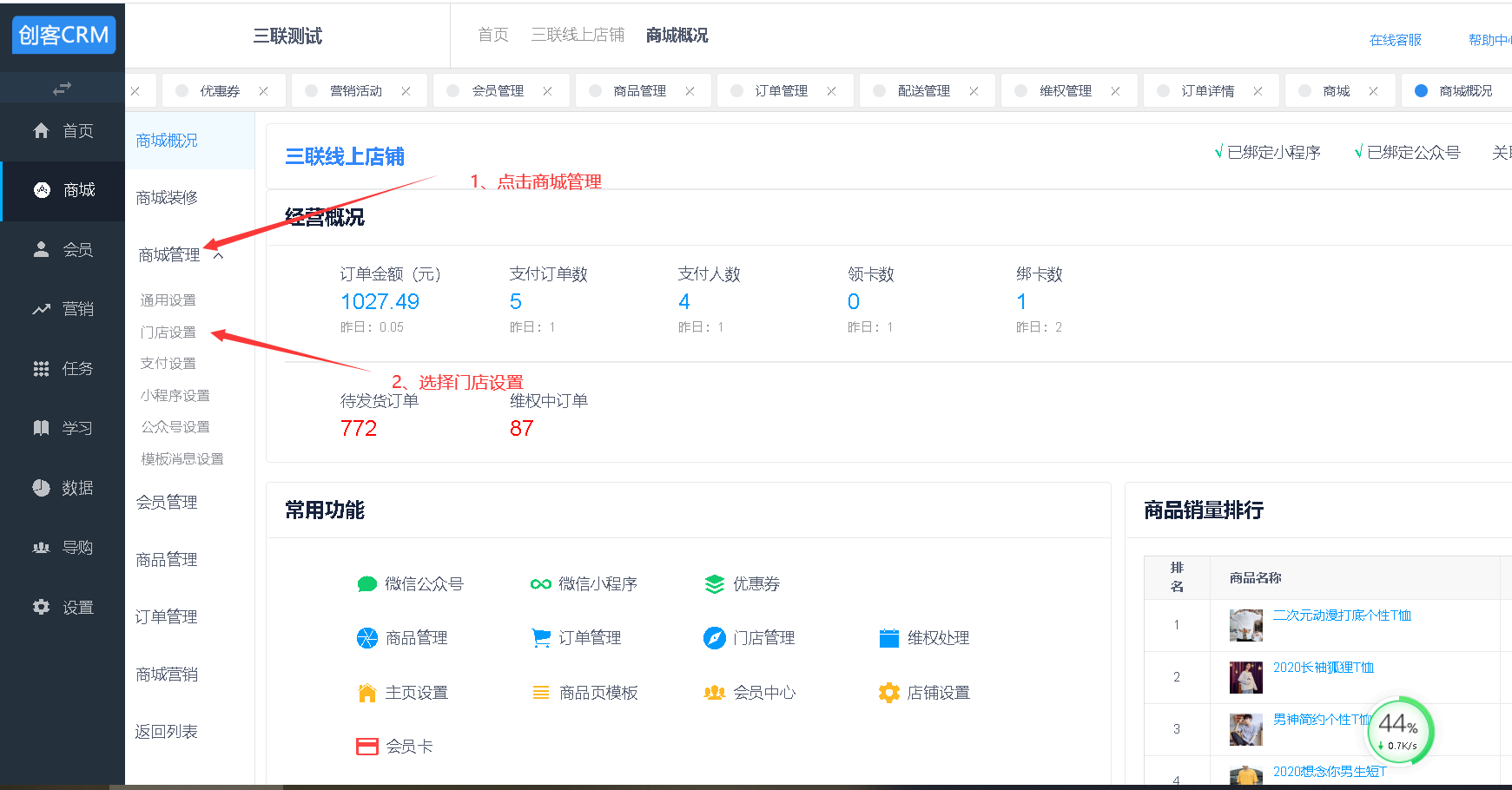Click the 维权处理 calendar icon
1512x790 pixels.
(x=889, y=638)
